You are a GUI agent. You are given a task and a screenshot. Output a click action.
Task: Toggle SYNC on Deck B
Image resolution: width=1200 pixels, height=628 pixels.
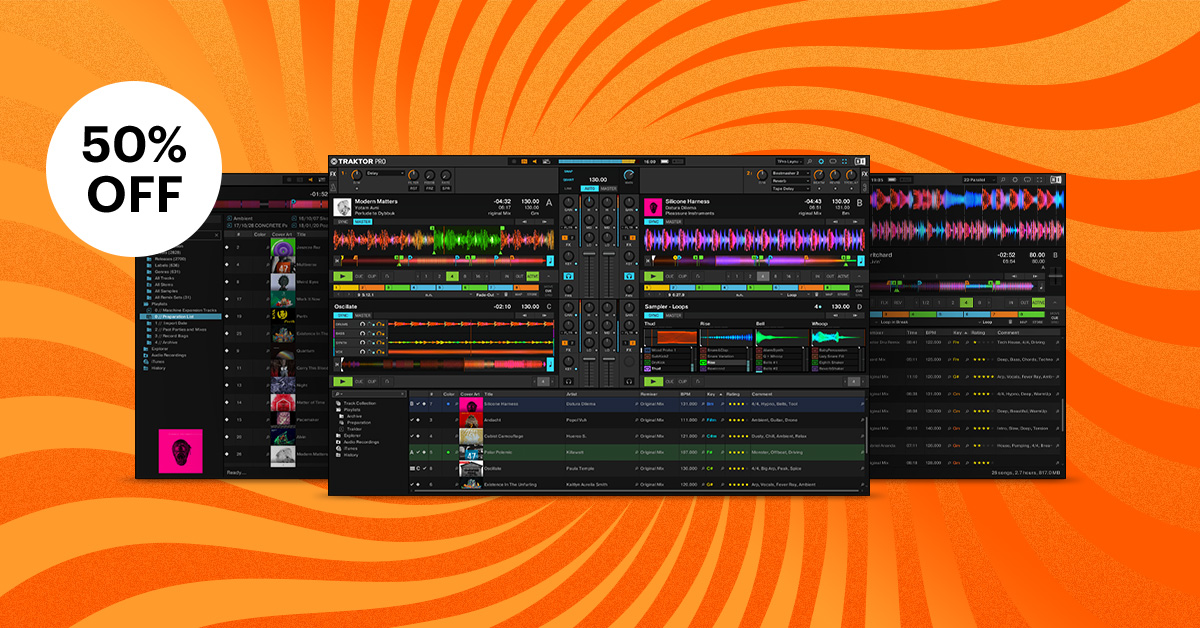pyautogui.click(x=653, y=222)
